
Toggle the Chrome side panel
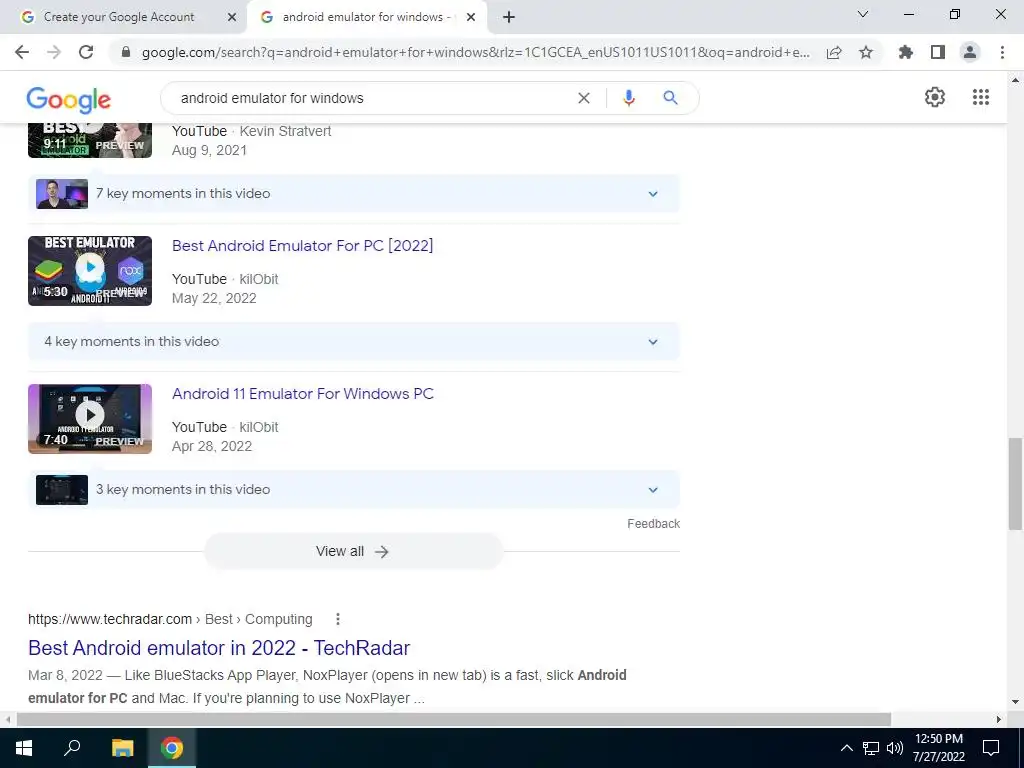point(938,52)
